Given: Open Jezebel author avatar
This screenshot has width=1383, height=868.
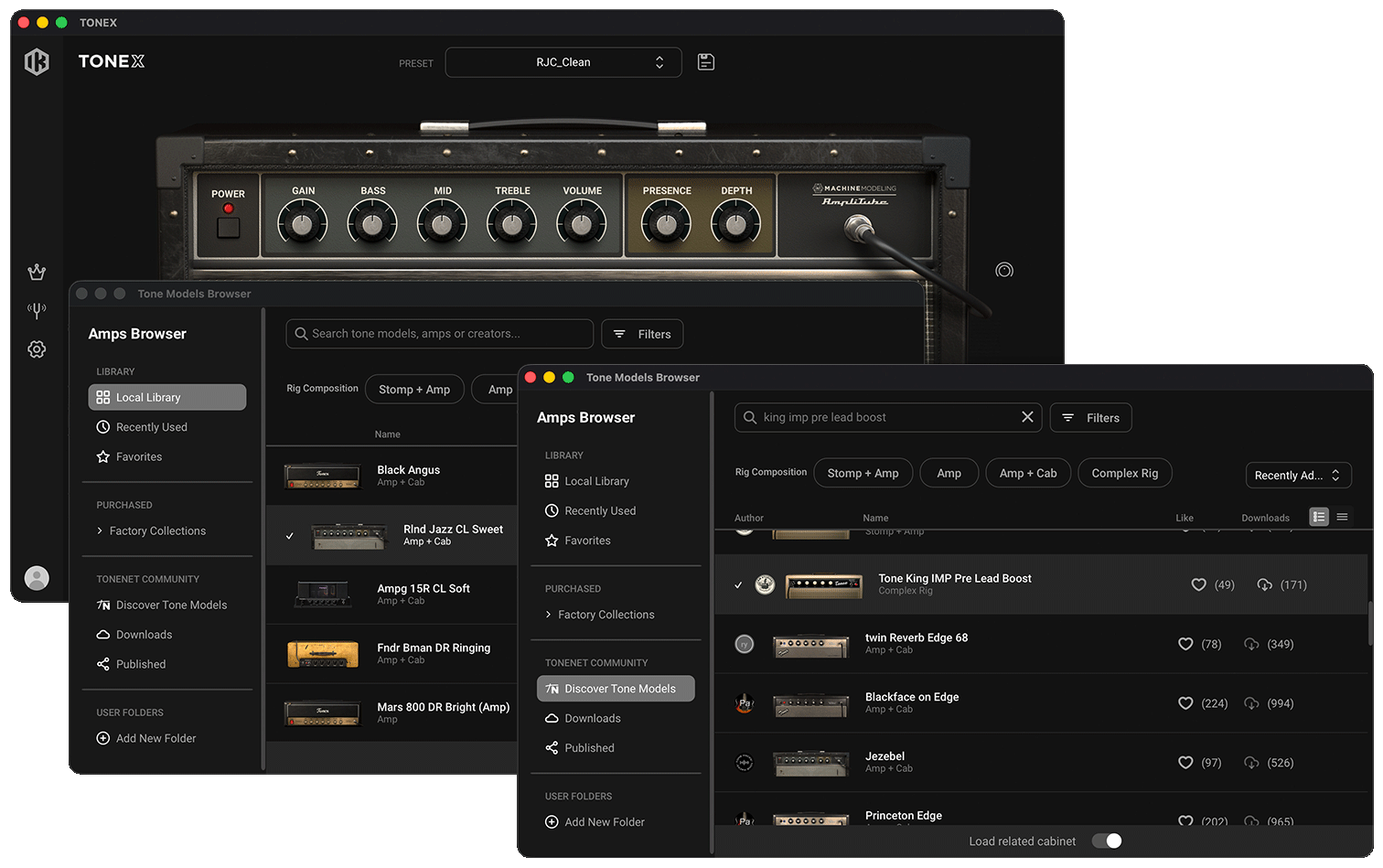Looking at the screenshot, I should 745,763.
